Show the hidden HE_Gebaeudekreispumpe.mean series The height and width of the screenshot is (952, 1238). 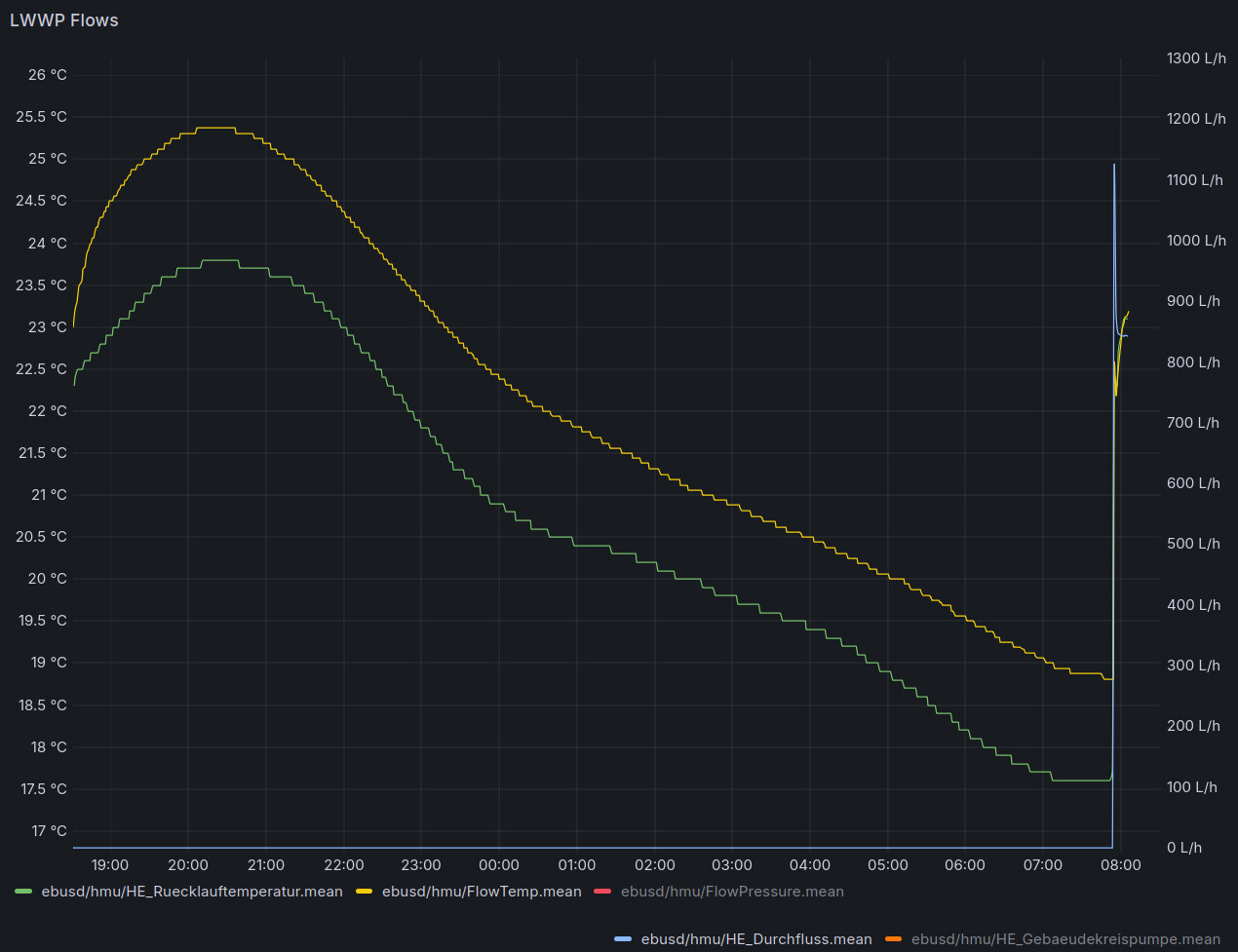point(1064,939)
